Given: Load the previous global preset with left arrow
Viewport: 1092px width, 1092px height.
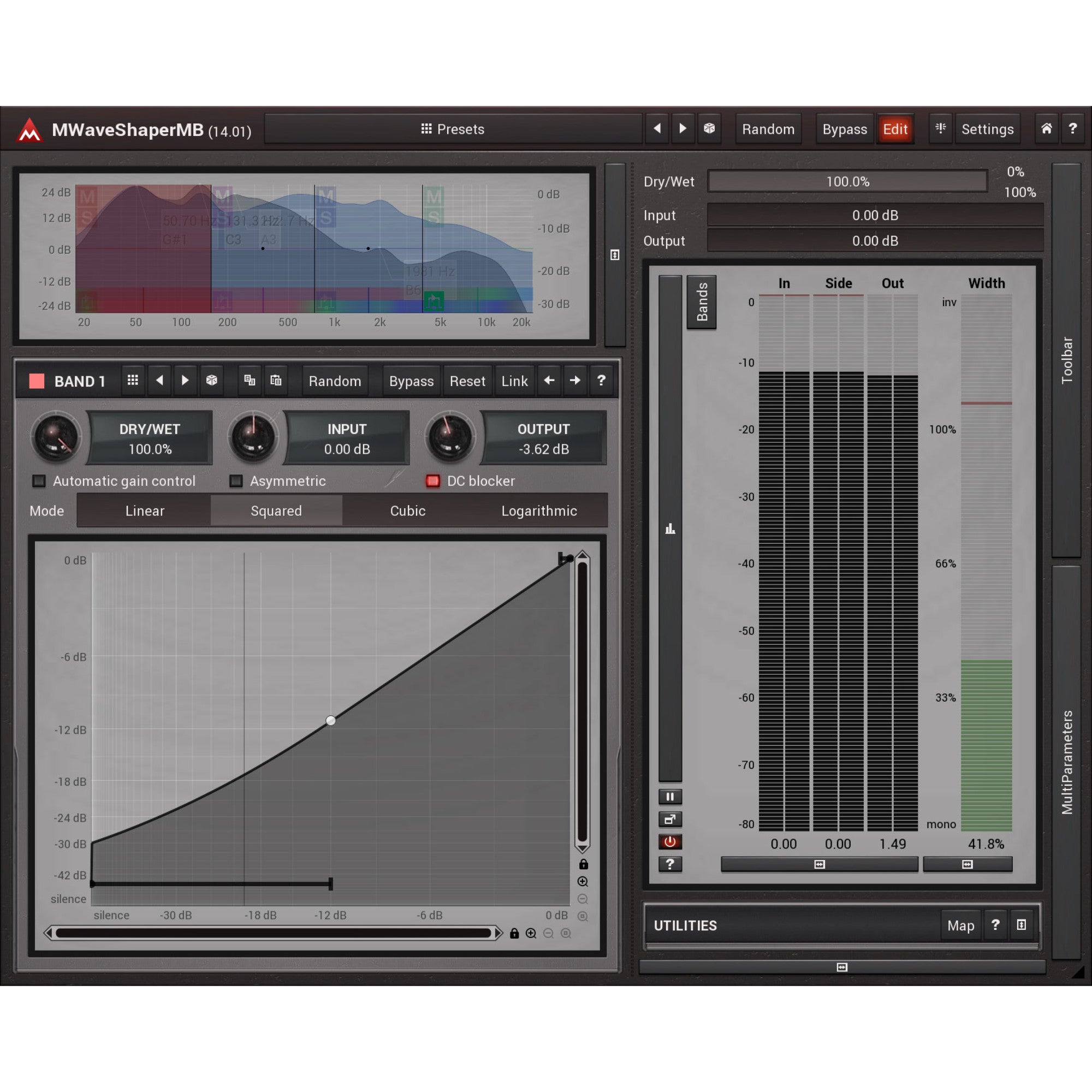Looking at the screenshot, I should [x=657, y=129].
